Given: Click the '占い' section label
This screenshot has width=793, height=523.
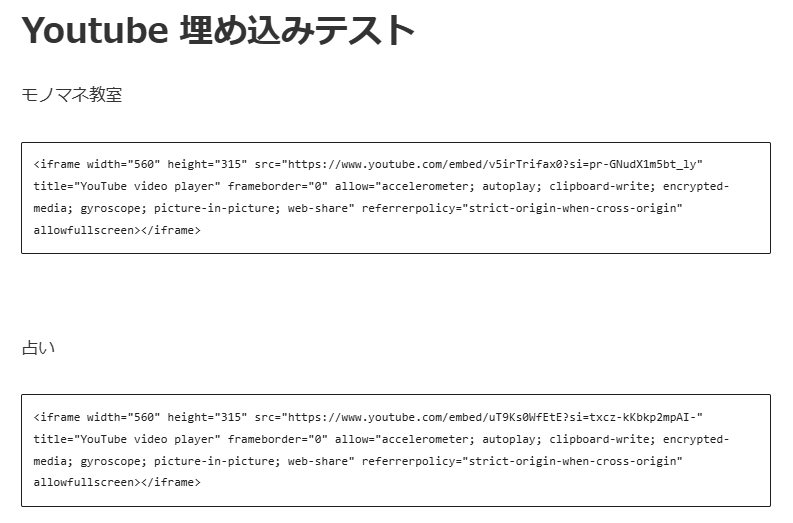Looking at the screenshot, I should pos(39,347).
